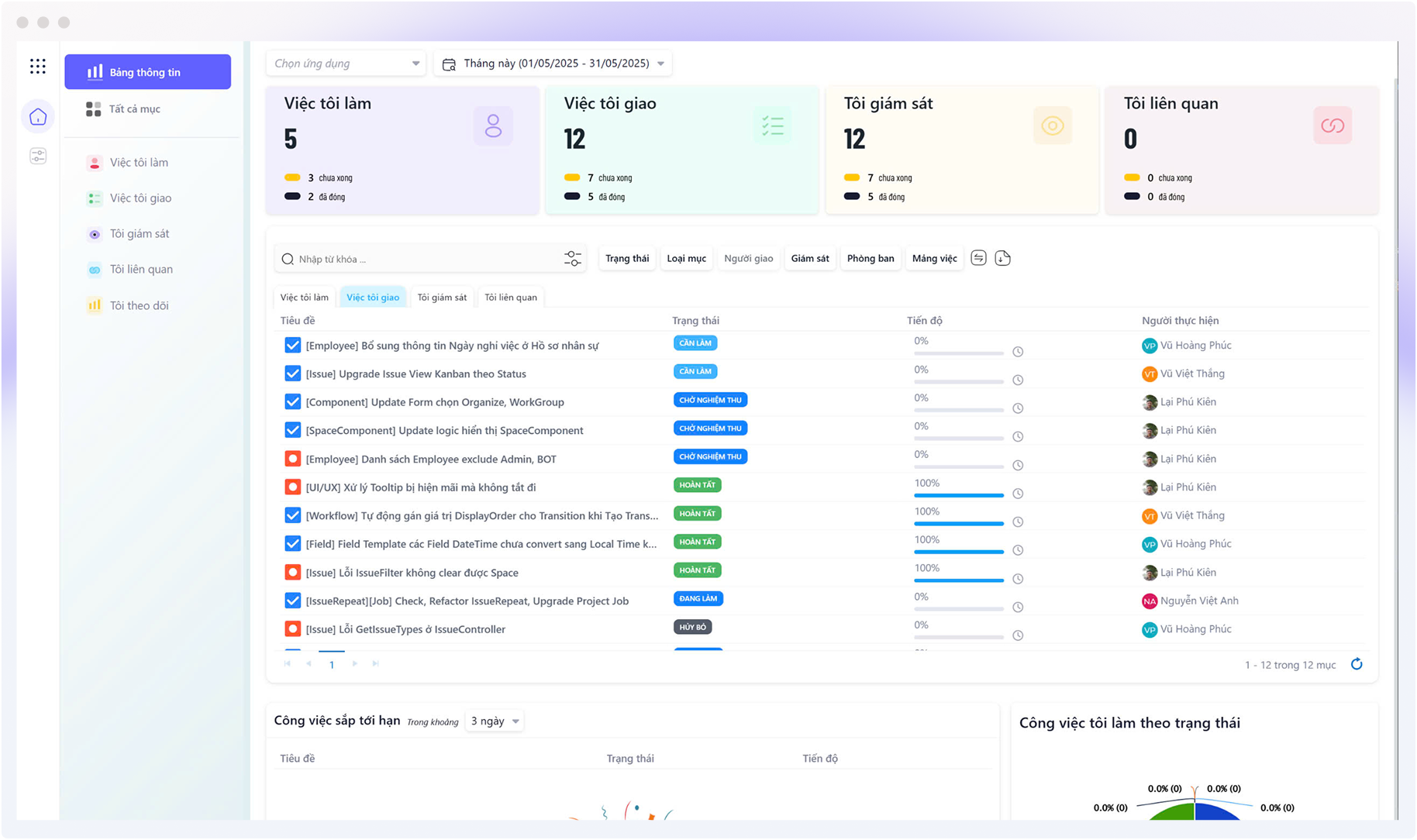Toggle checkbox for Update Form chọn Organize task
Image resolution: width=1417 pixels, height=840 pixels.
tap(292, 402)
